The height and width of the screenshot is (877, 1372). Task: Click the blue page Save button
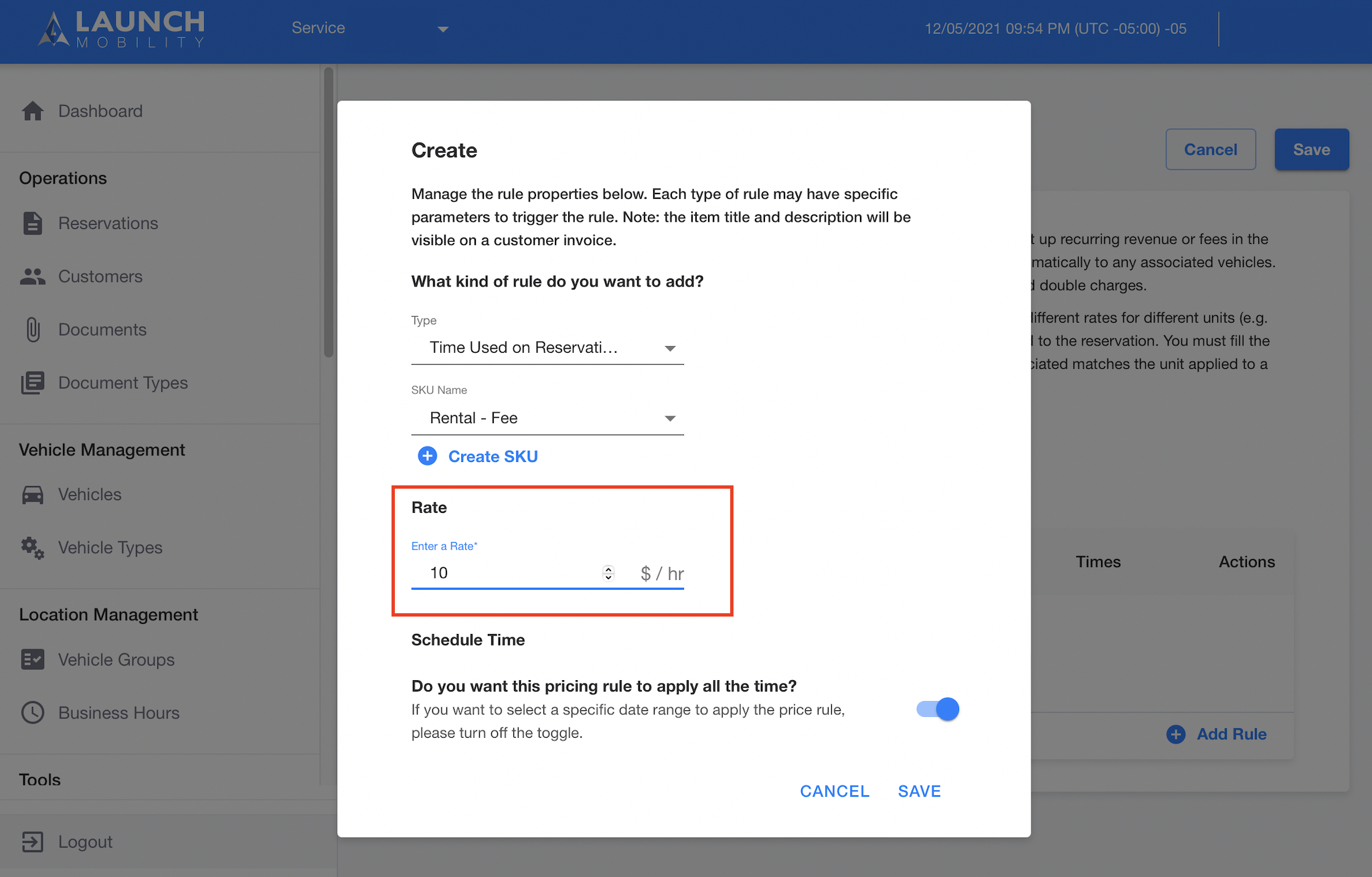(1312, 149)
